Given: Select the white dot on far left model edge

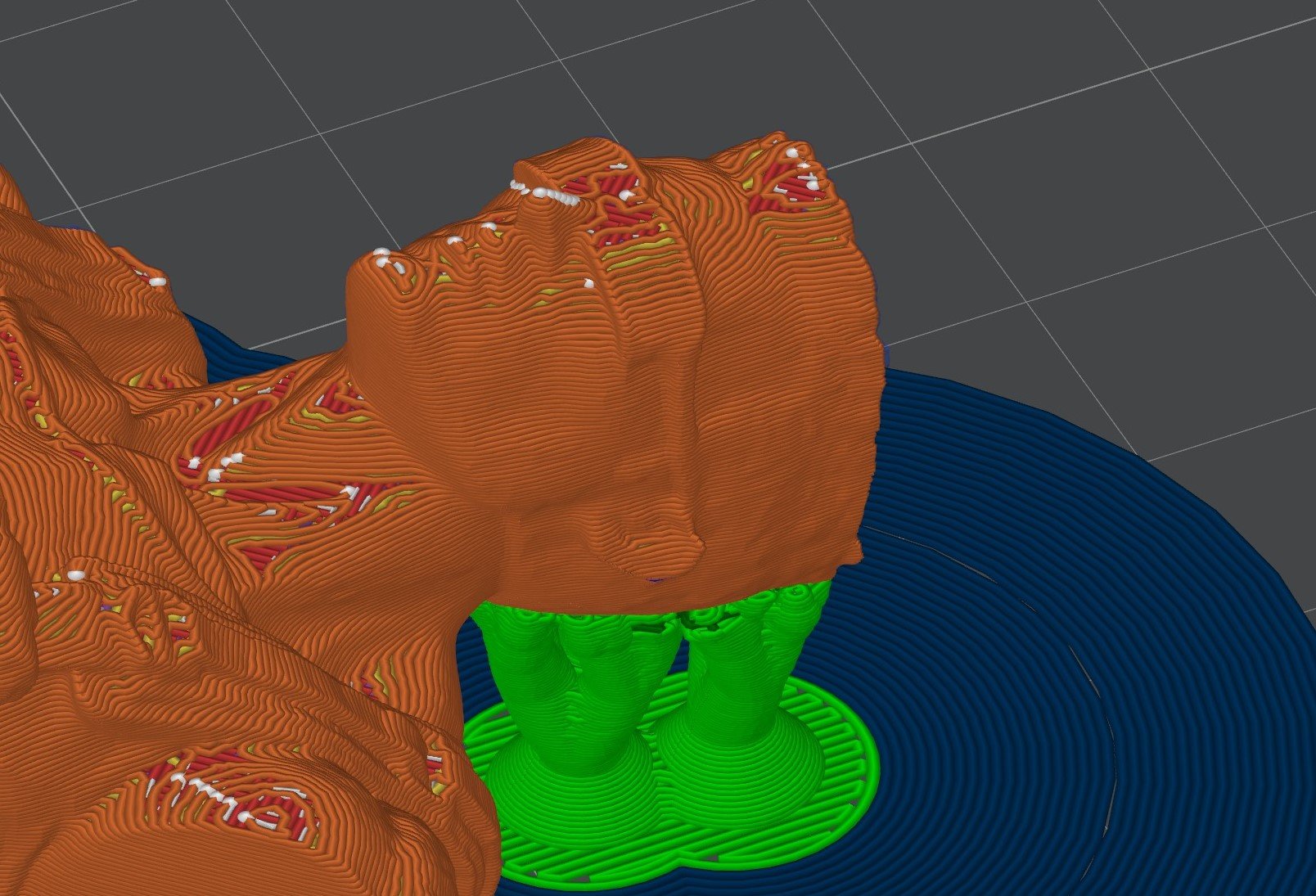Looking at the screenshot, I should (x=76, y=575).
